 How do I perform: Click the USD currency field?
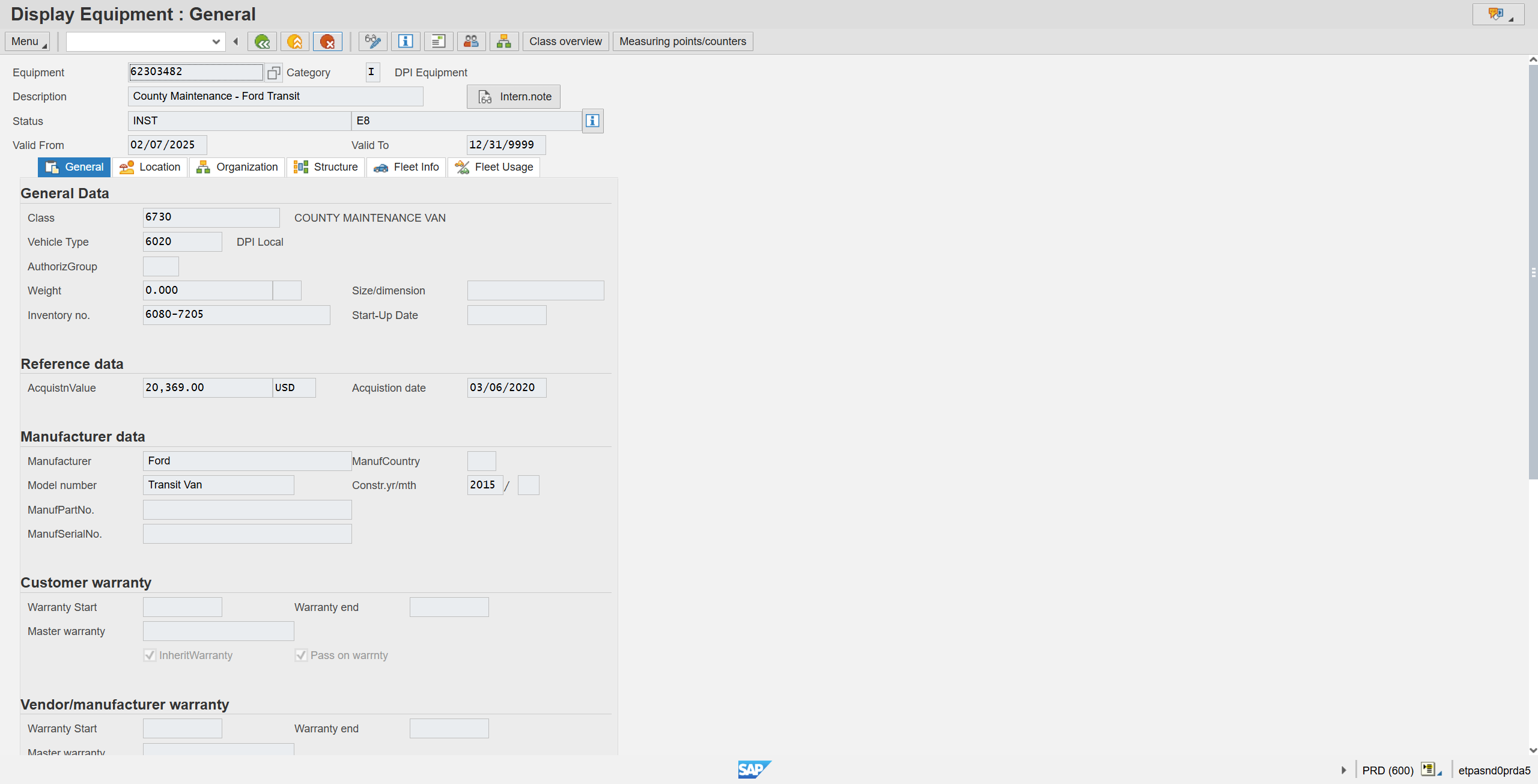[294, 387]
